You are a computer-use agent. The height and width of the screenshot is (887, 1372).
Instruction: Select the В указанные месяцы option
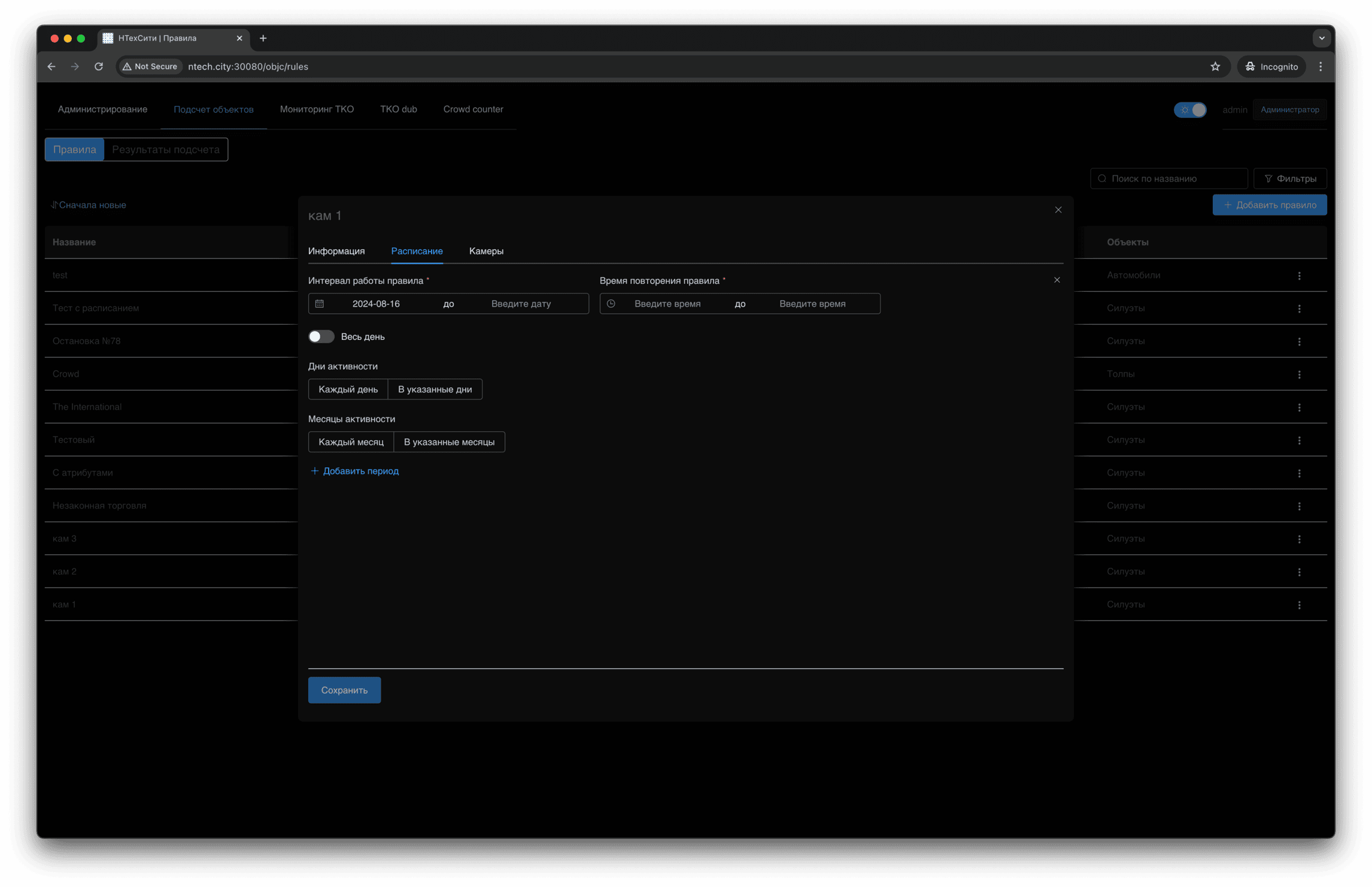click(x=449, y=442)
